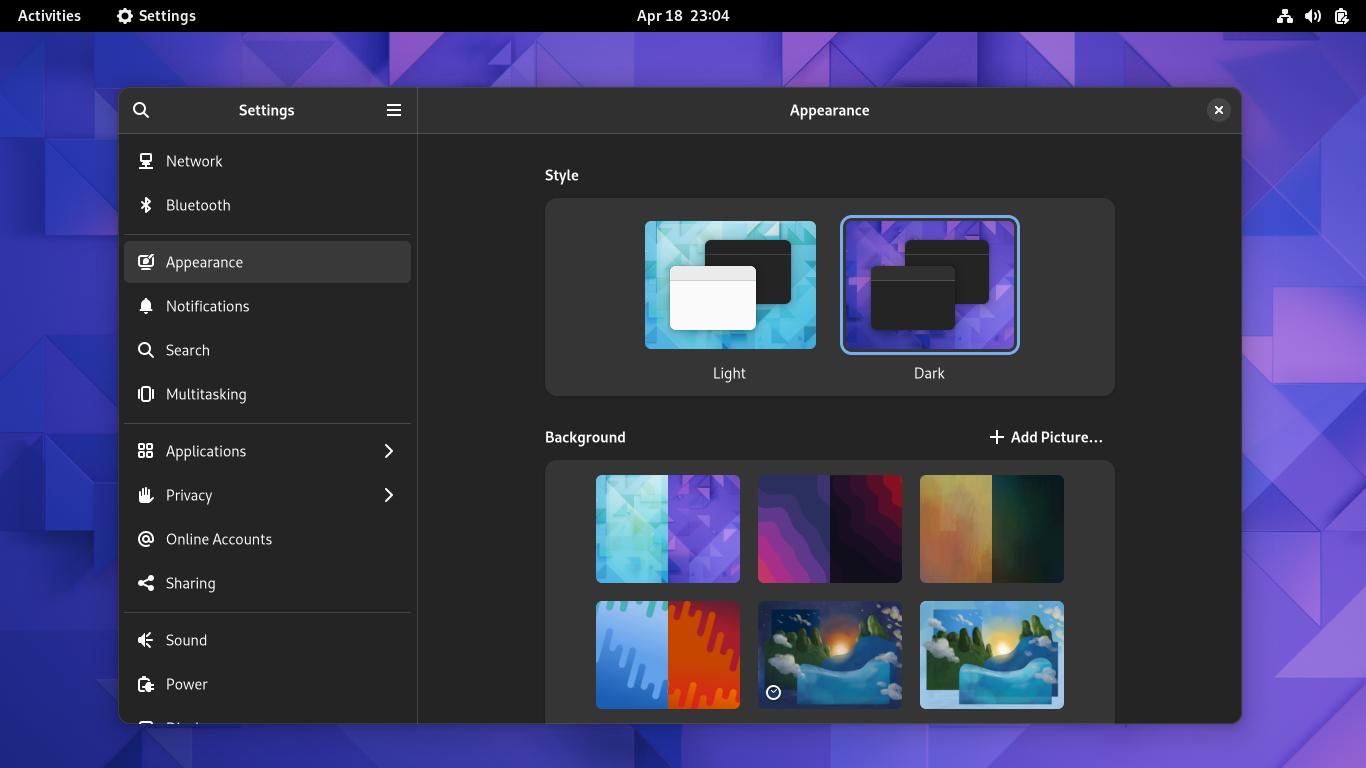Image resolution: width=1366 pixels, height=768 pixels.
Task: Choose the pink and dark waves background
Action: 830,529
